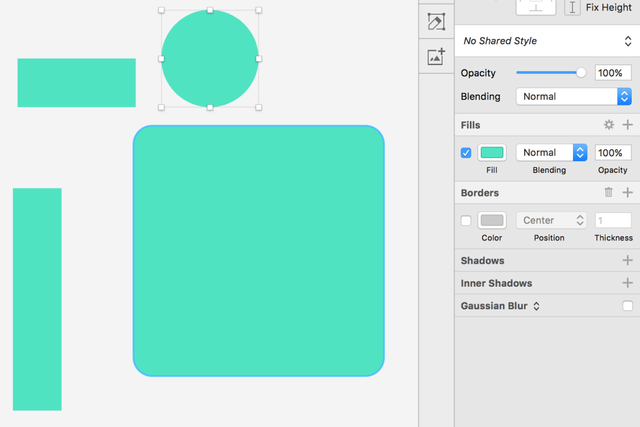The height and width of the screenshot is (427, 640).
Task: Click the add image icon in the side strip
Action: click(436, 56)
